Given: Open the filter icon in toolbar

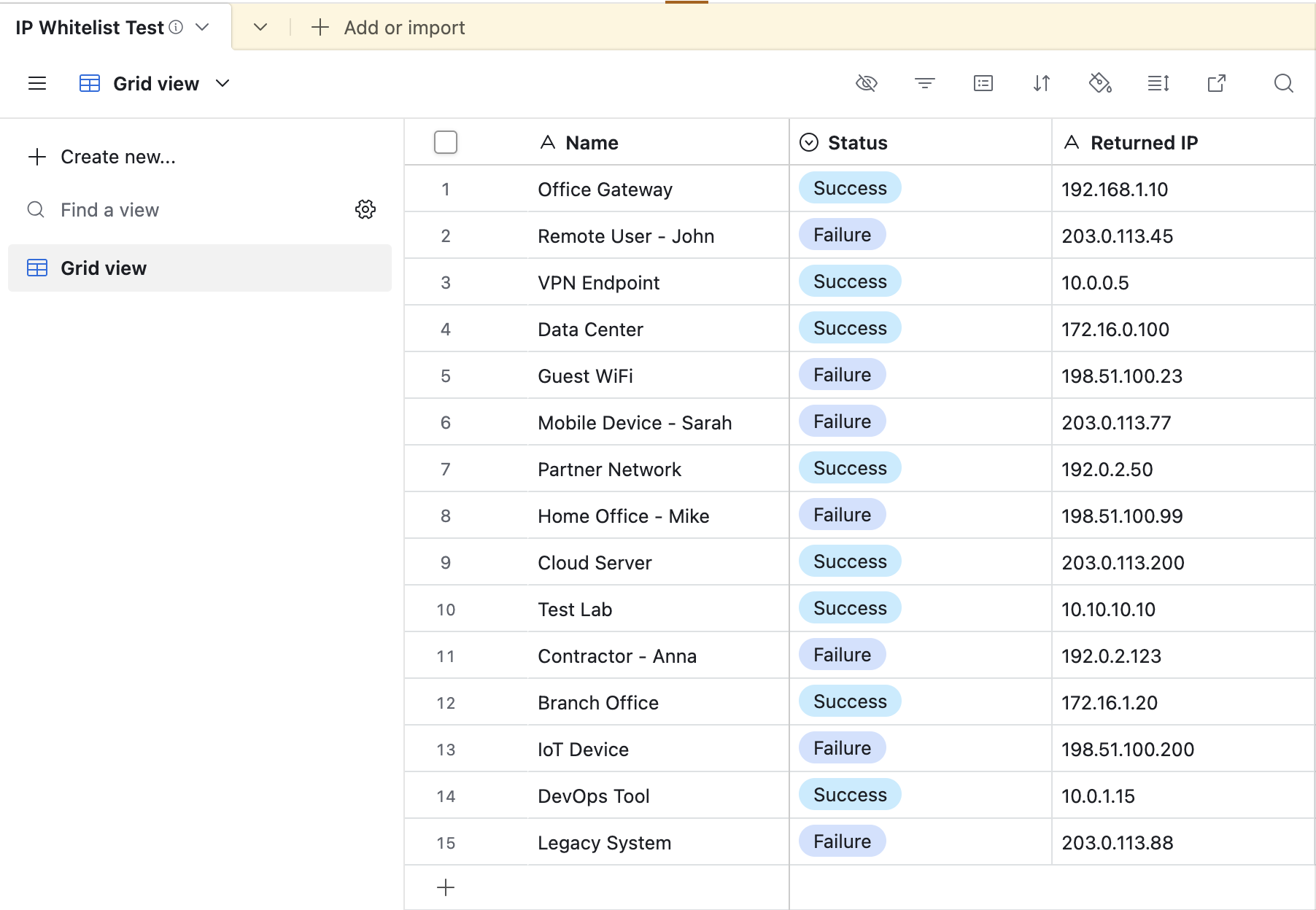Looking at the screenshot, I should (924, 83).
